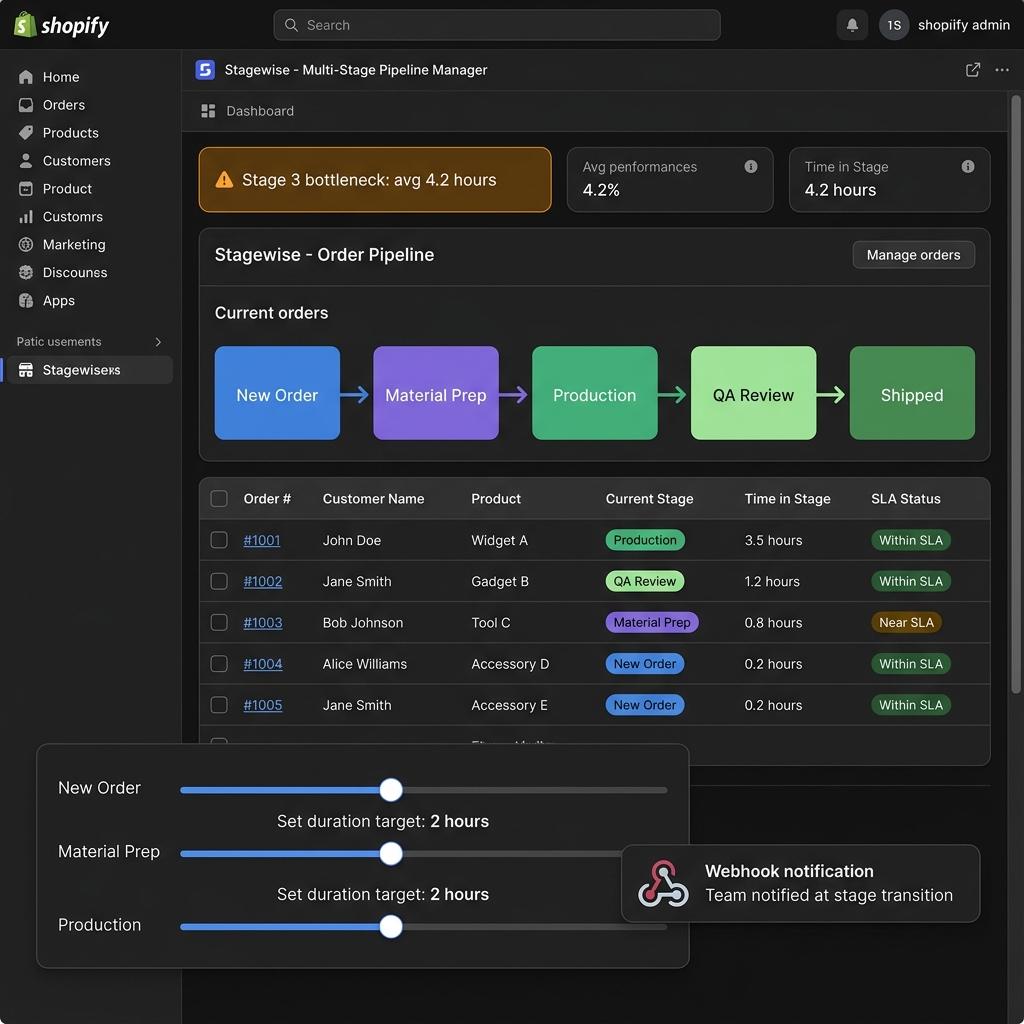Click the Material Prep badge for #1003
This screenshot has height=1024, width=1024.
tap(652, 622)
